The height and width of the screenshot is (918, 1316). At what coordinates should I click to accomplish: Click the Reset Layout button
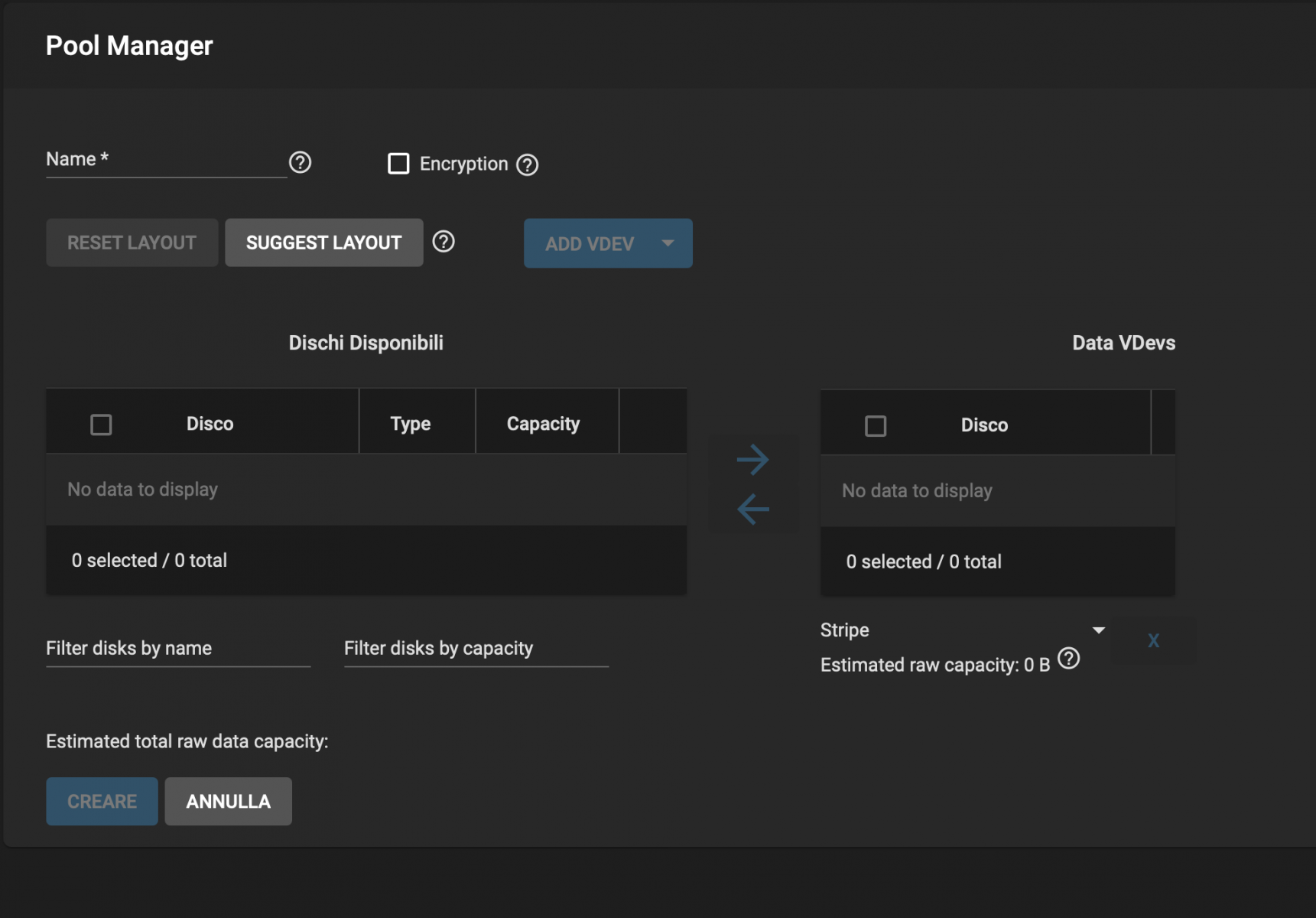click(132, 243)
